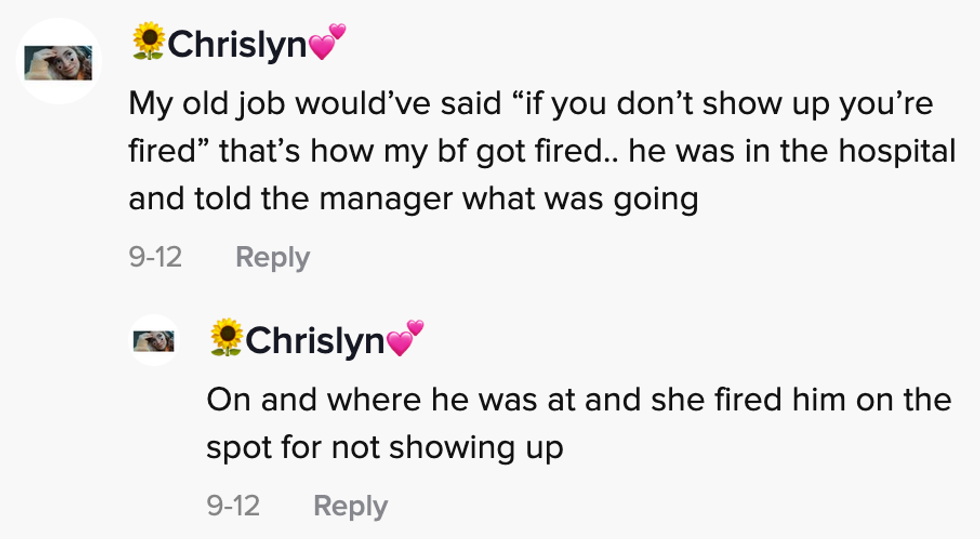Open the top comment's profile avatar
The image size is (980, 539).
pos(59,61)
